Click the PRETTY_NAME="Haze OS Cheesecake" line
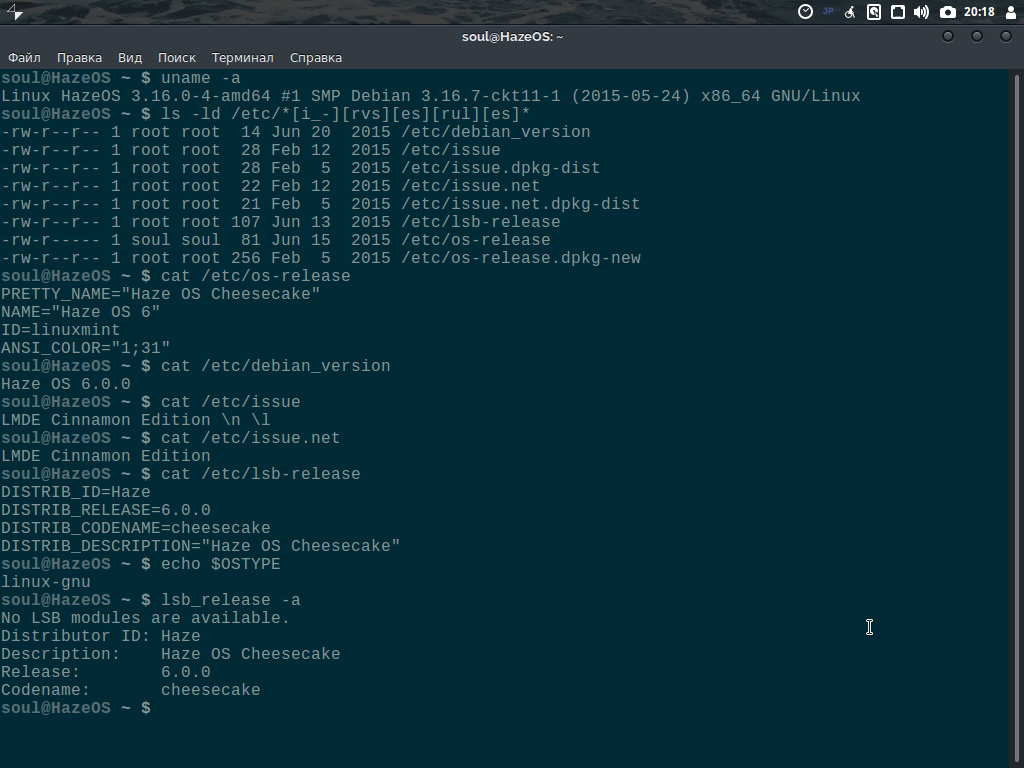This screenshot has width=1024, height=768. [x=161, y=294]
